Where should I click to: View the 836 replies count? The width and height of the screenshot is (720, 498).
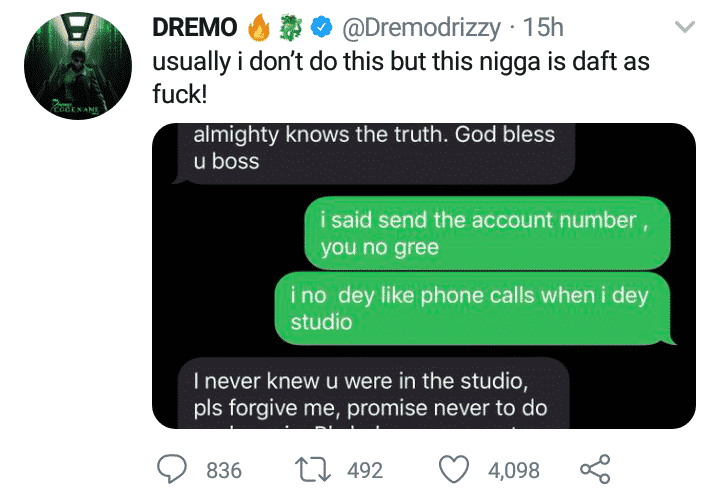224,469
